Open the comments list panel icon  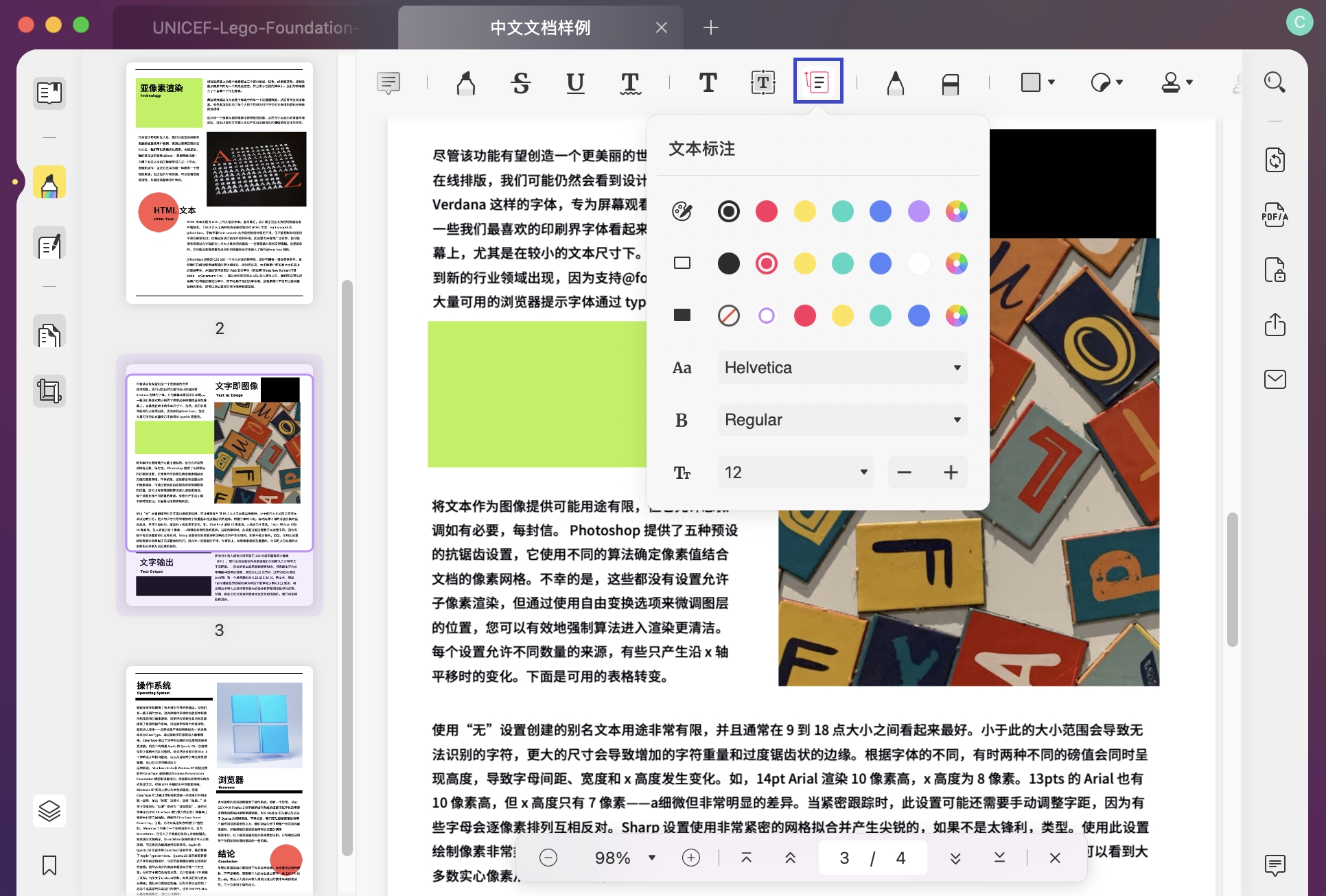pos(1275,865)
